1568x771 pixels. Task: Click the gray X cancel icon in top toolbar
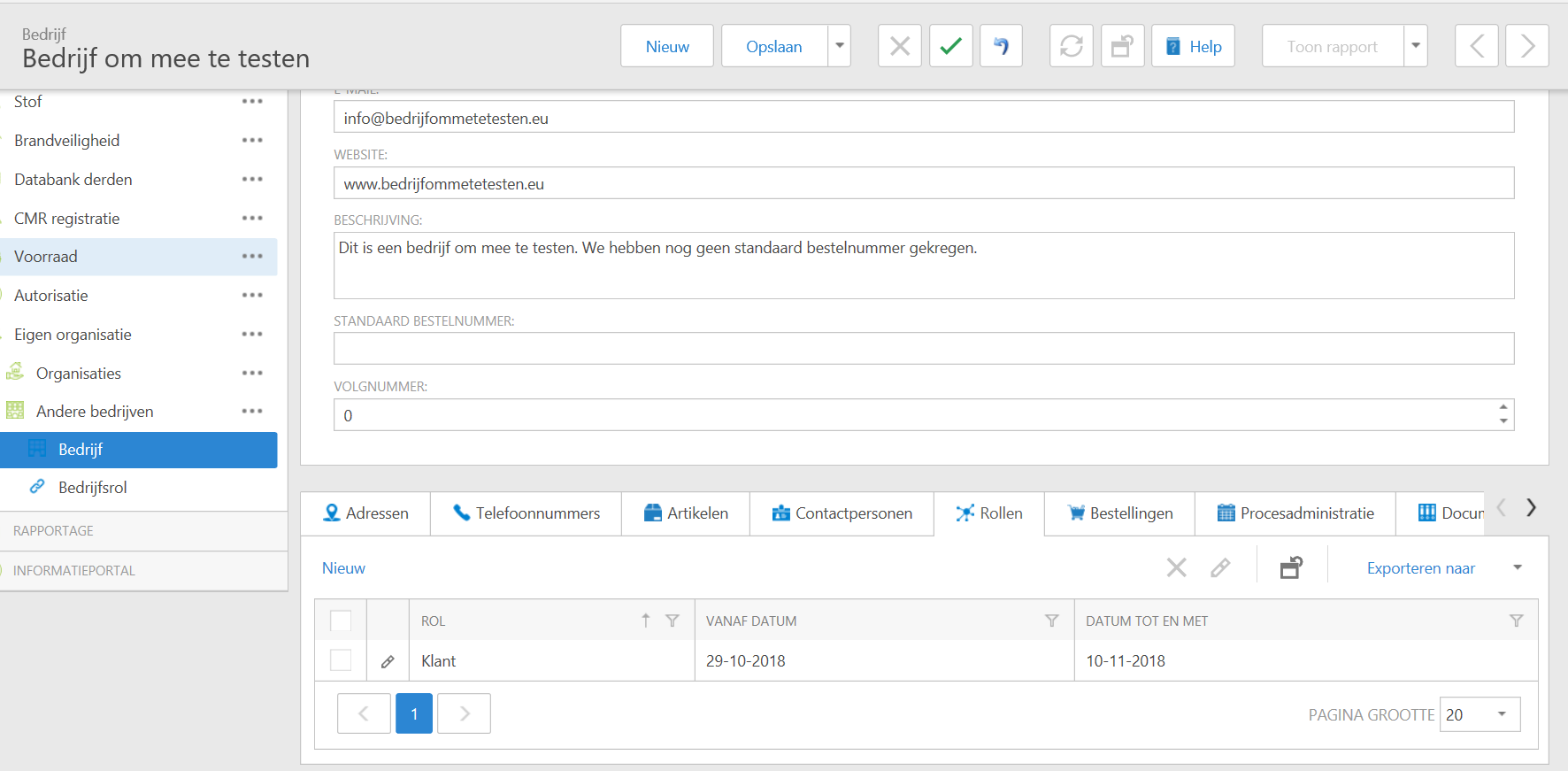pyautogui.click(x=899, y=46)
